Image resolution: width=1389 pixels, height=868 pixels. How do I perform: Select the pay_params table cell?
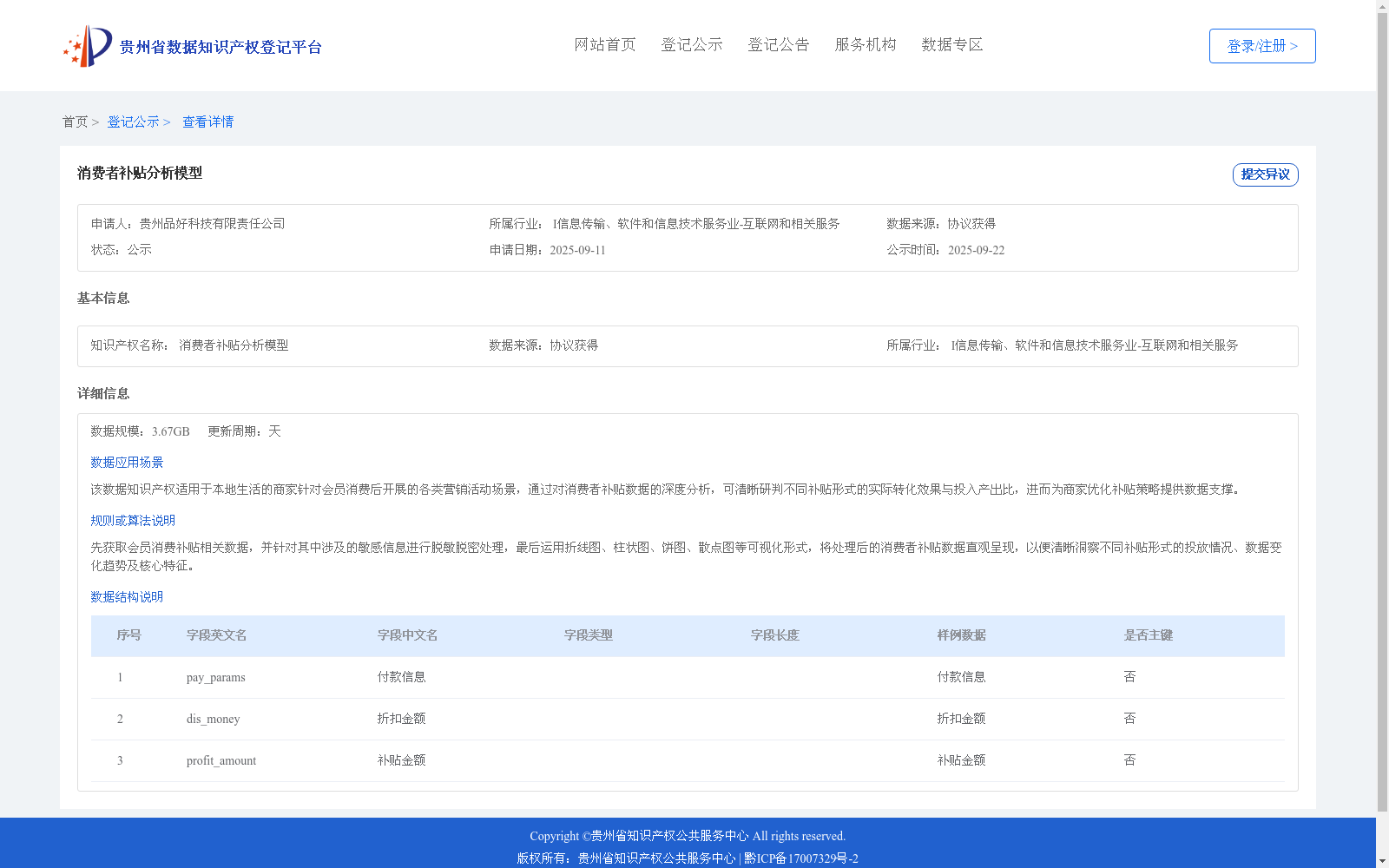pyautogui.click(x=215, y=677)
